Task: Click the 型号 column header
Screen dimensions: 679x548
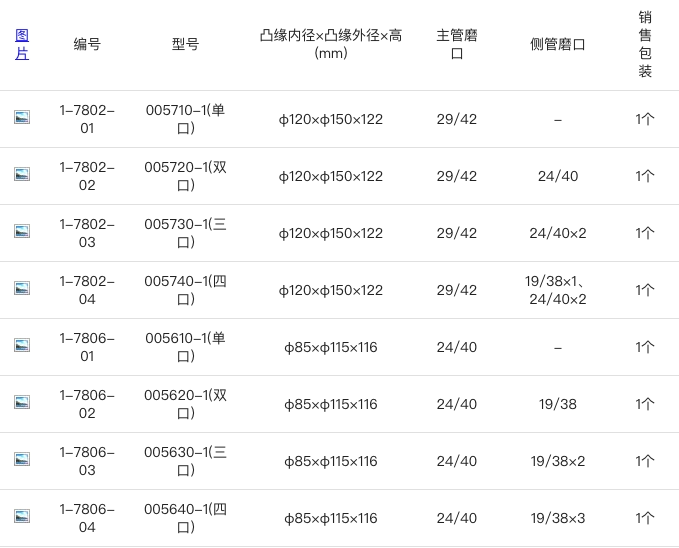Action: [185, 44]
